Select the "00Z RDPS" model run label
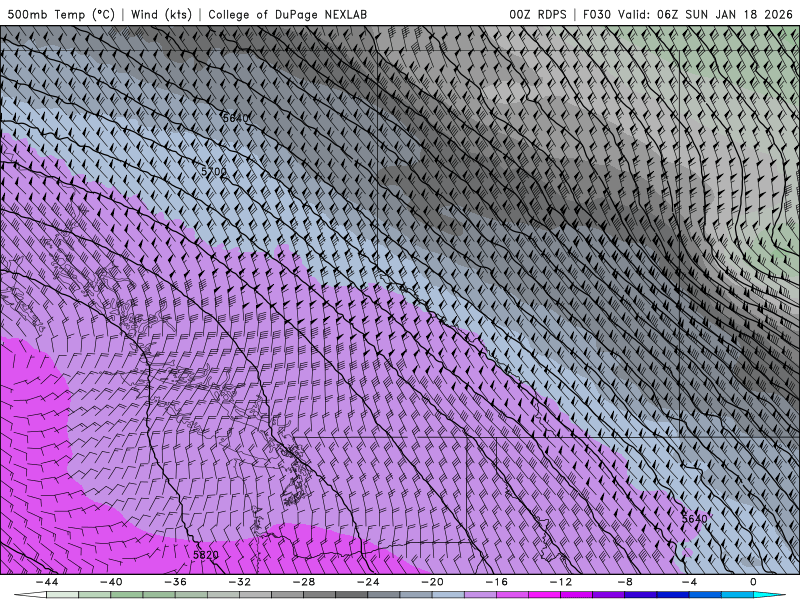Screen dimensions: 800x600 (538, 14)
